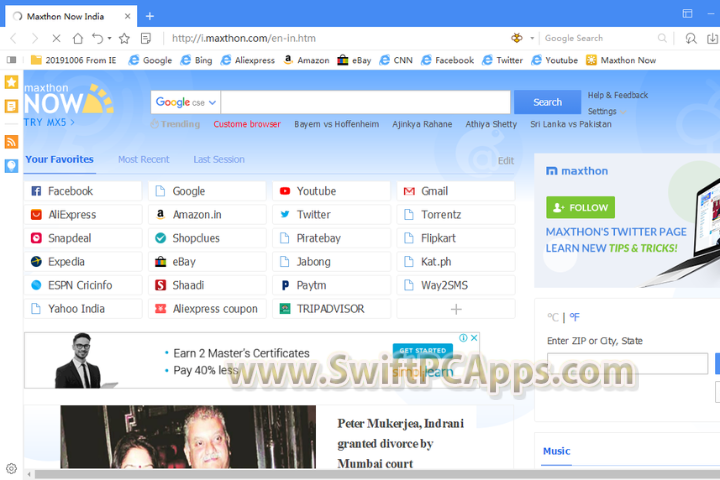Expand the extension dropdown arrow by search box
The height and width of the screenshot is (480, 720).
(532, 38)
